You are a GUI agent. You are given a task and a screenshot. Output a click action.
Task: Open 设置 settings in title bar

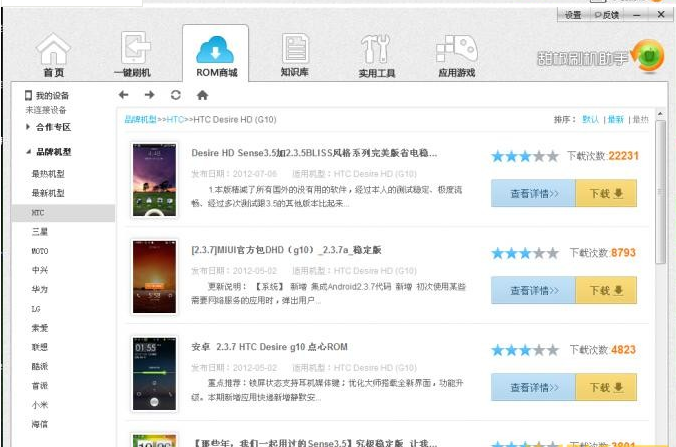point(573,15)
